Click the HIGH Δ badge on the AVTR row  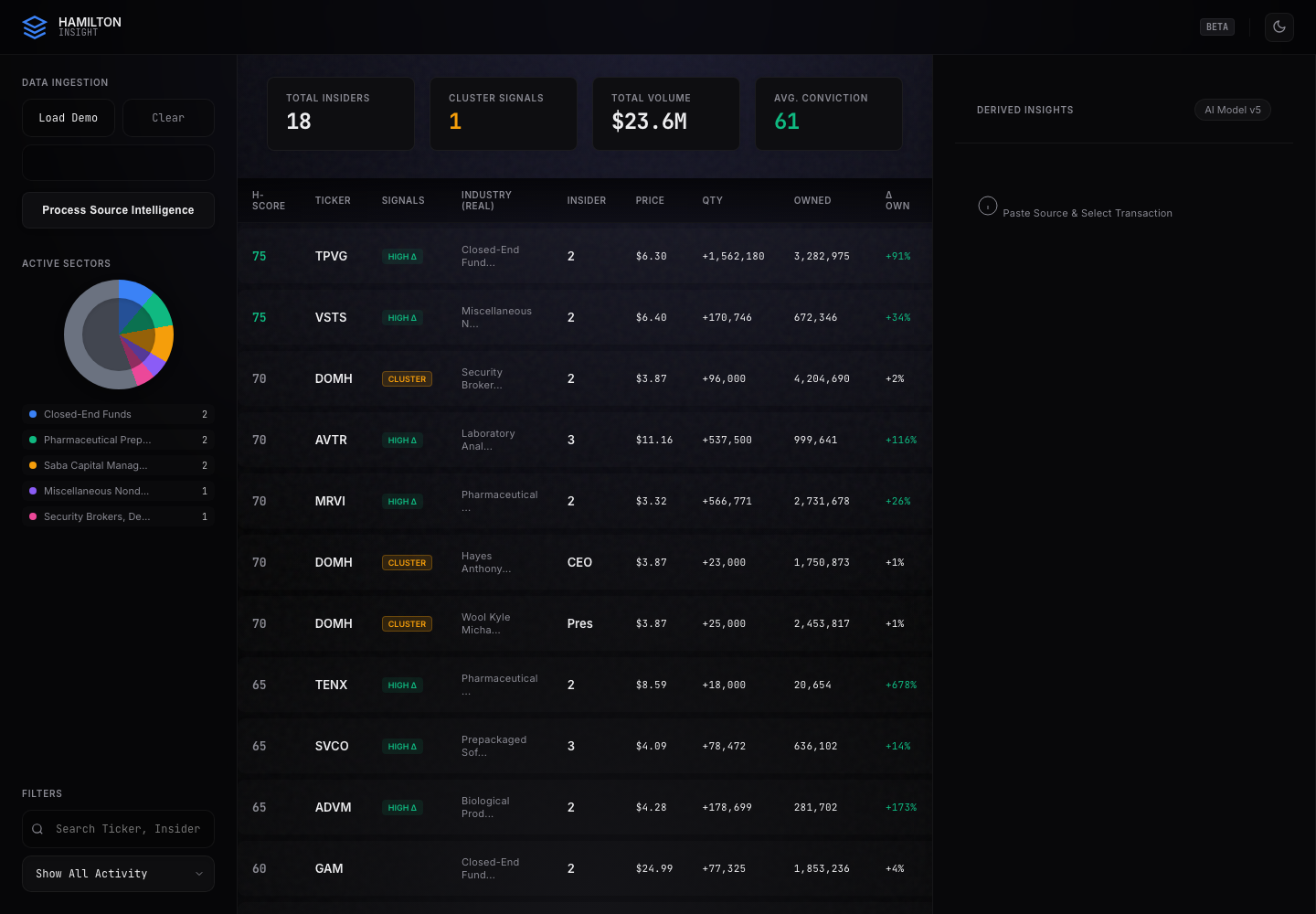click(x=402, y=441)
